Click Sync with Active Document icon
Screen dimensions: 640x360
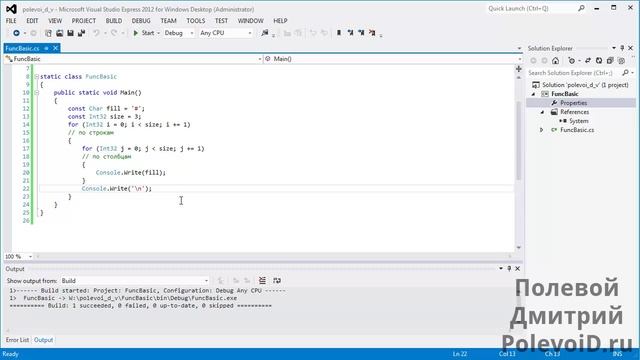click(588, 61)
